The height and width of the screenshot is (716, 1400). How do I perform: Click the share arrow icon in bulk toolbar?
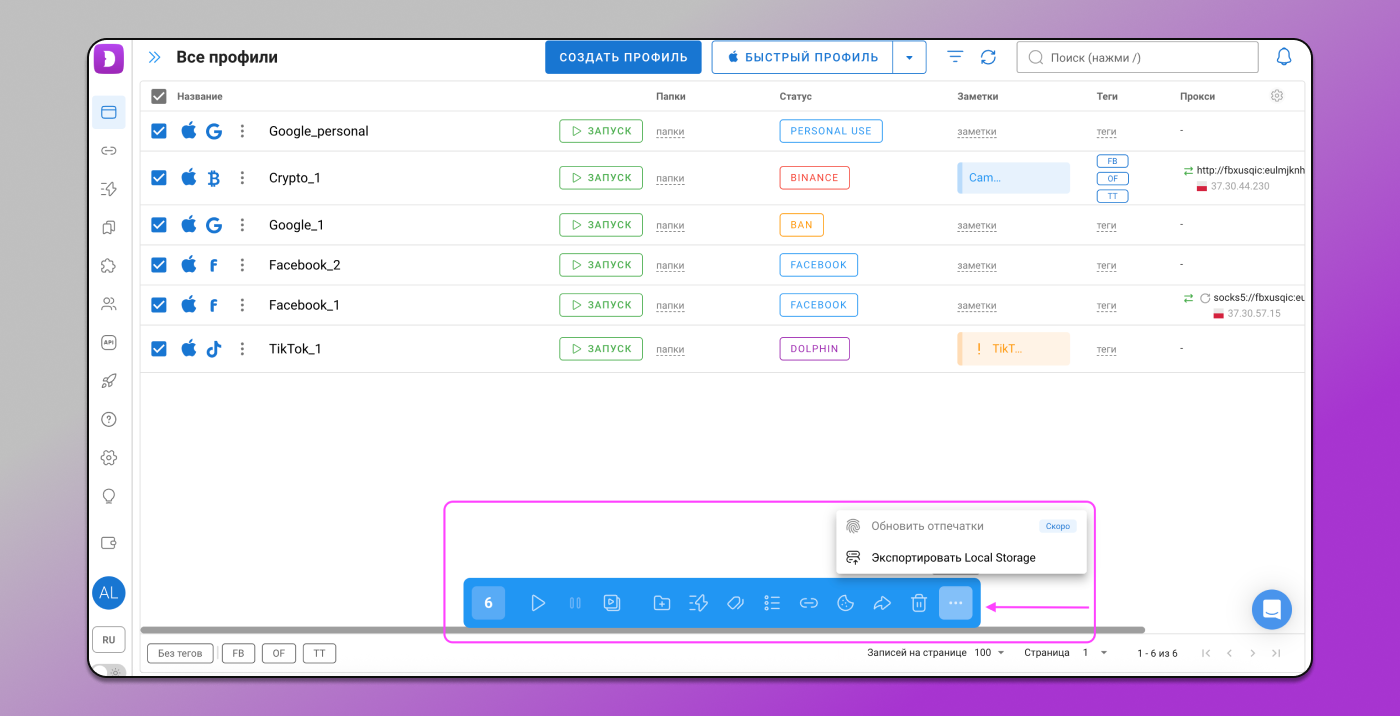tap(882, 603)
